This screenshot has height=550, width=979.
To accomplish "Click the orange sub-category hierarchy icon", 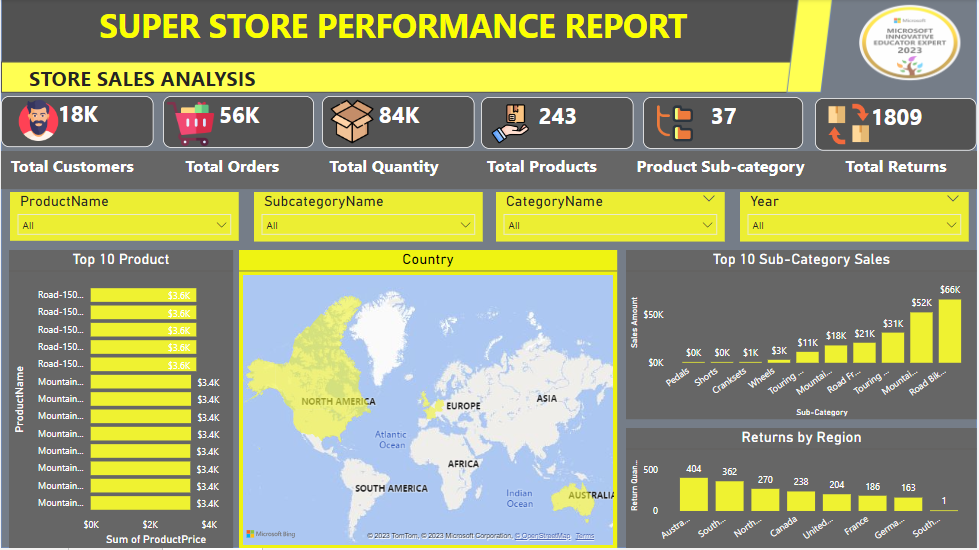I will tap(674, 122).
